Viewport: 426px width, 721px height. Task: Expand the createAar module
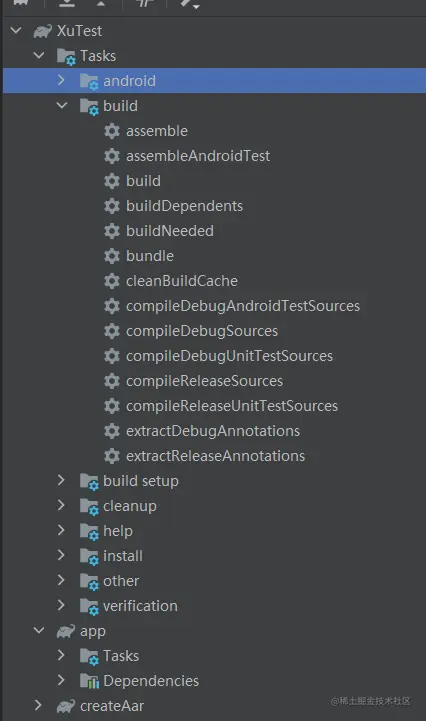pos(38,705)
